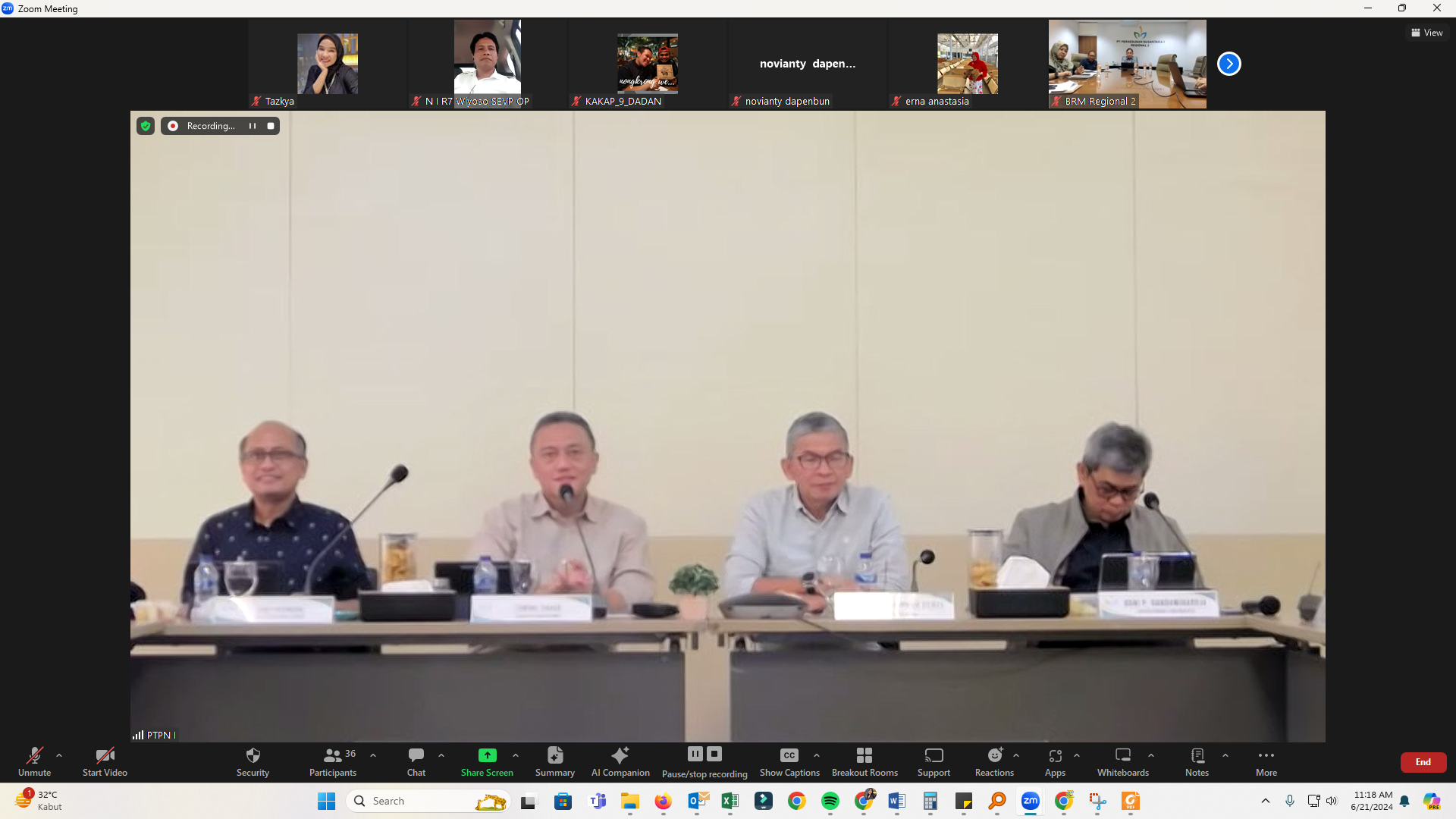The height and width of the screenshot is (819, 1456).
Task: Open Spotify from the Windows taskbar
Action: click(x=830, y=801)
